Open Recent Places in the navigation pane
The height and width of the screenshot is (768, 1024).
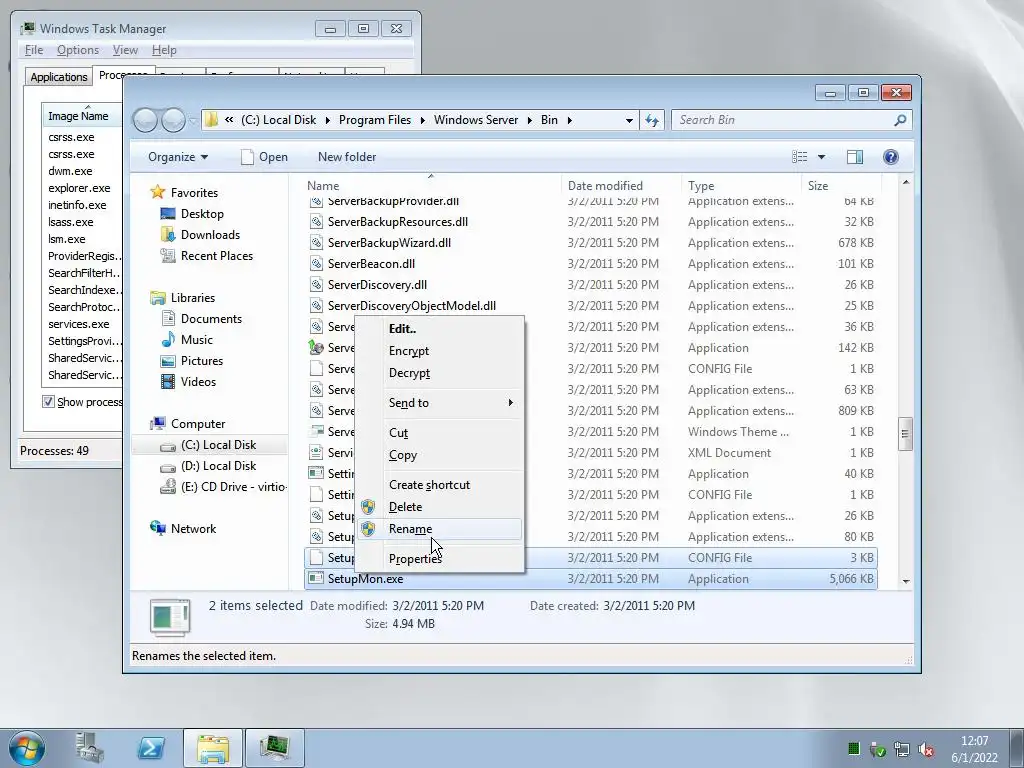[x=217, y=256]
